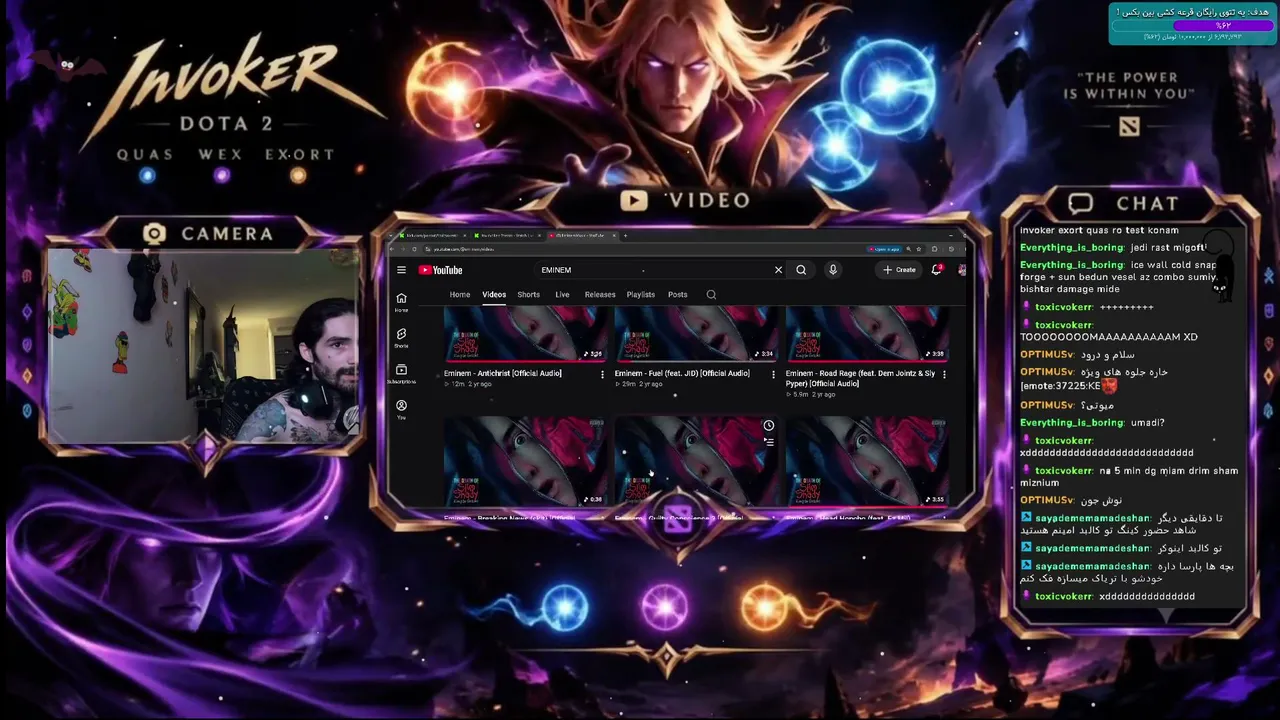Play the Fuel feat. JID thumbnail

pos(696,334)
